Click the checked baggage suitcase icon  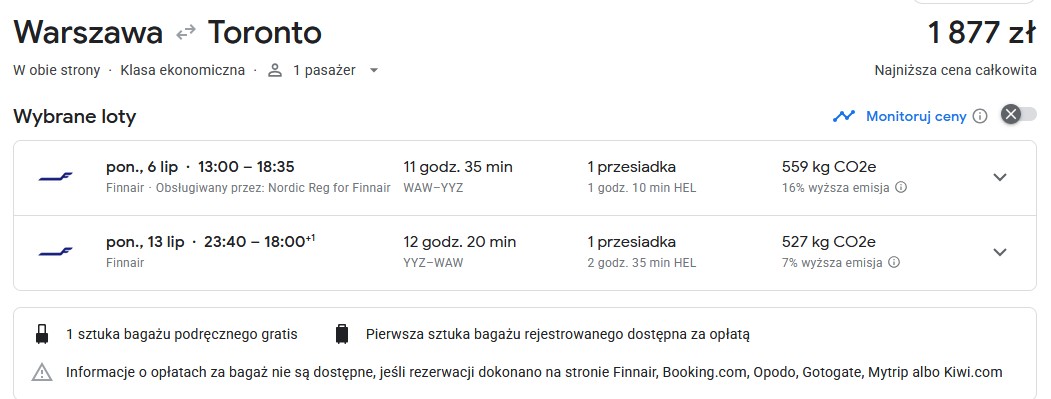pos(342,334)
